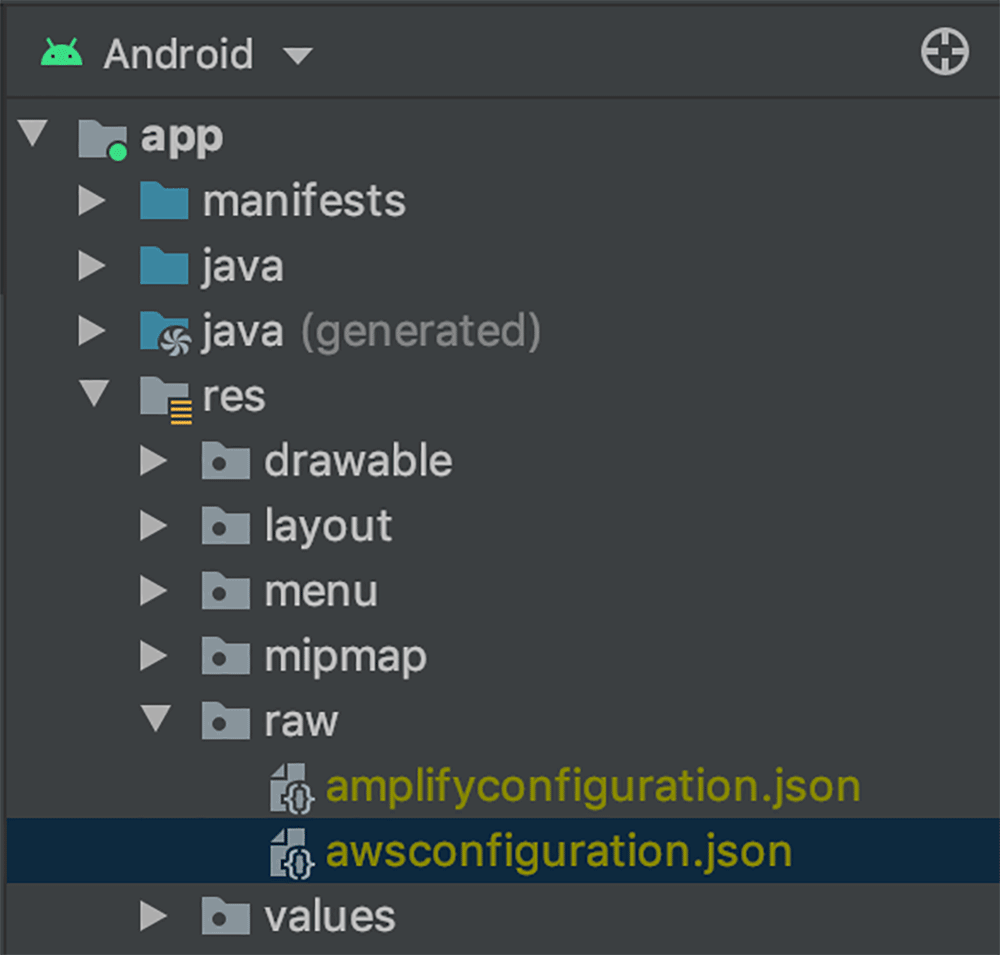Click the drawable folder icon

click(226, 460)
